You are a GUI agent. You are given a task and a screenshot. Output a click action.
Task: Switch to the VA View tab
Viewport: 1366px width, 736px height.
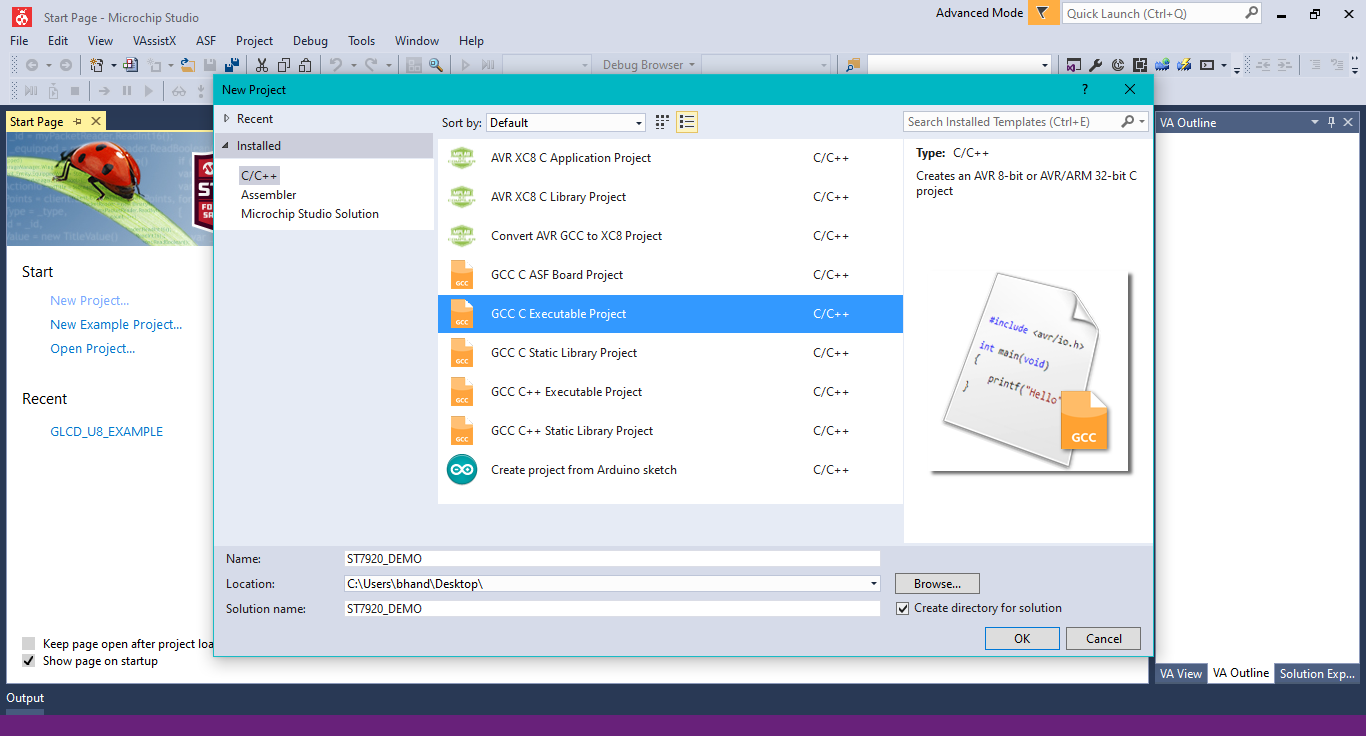pyautogui.click(x=1181, y=673)
